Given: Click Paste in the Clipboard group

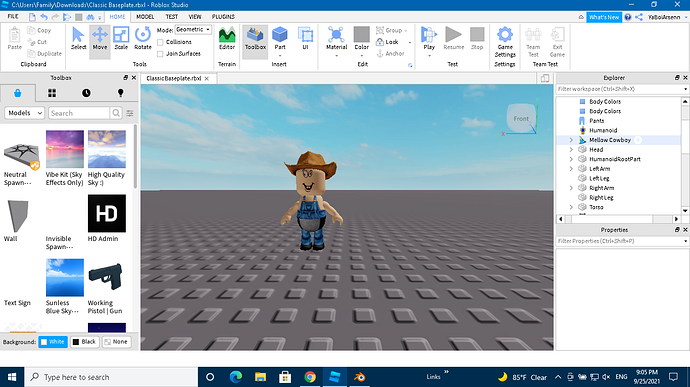Looking at the screenshot, I should coord(15,38).
